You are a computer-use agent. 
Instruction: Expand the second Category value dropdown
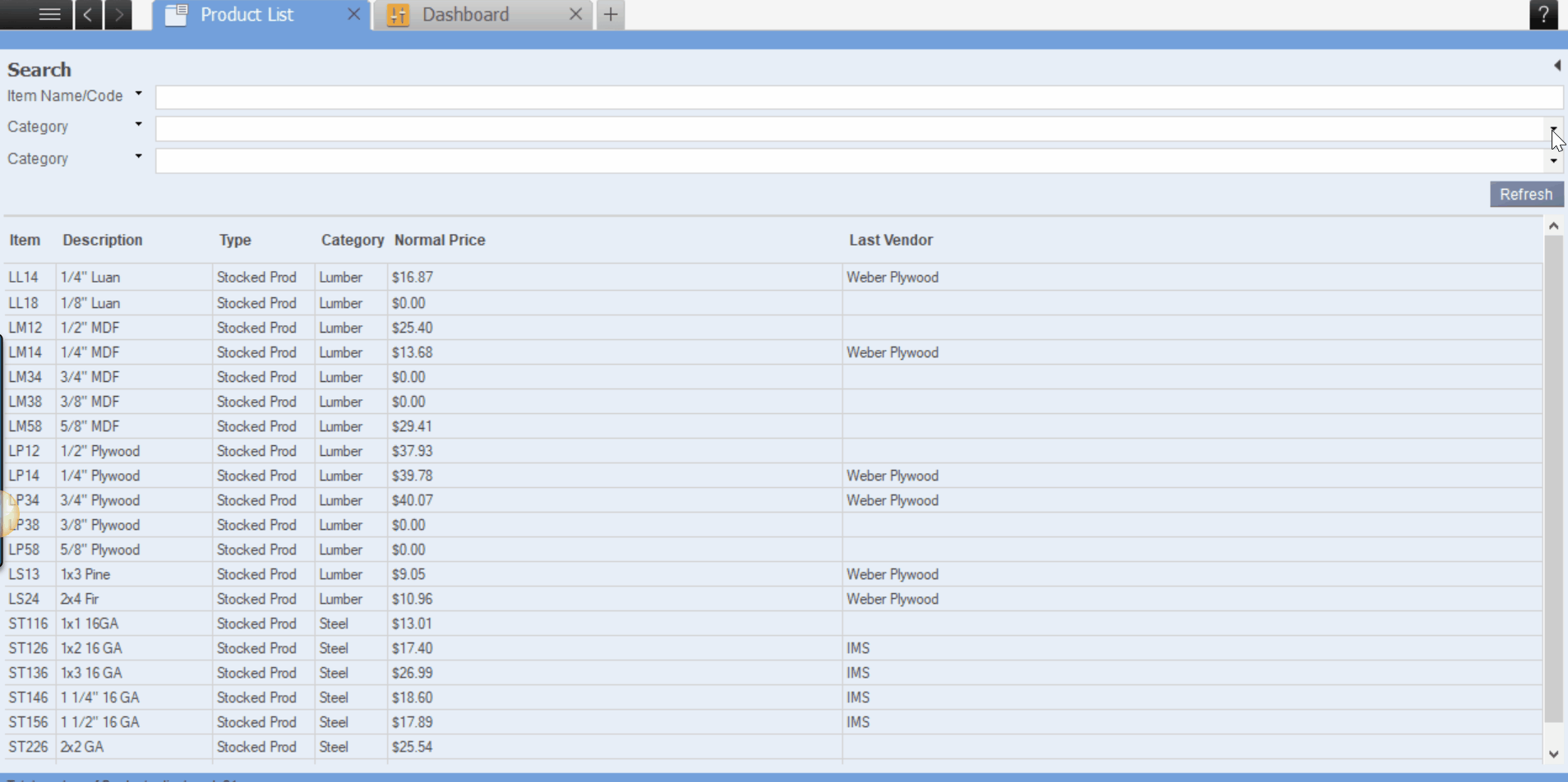click(x=1553, y=161)
